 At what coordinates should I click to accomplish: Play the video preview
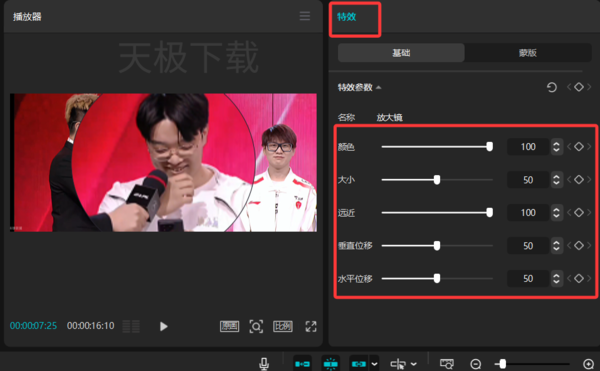point(164,326)
